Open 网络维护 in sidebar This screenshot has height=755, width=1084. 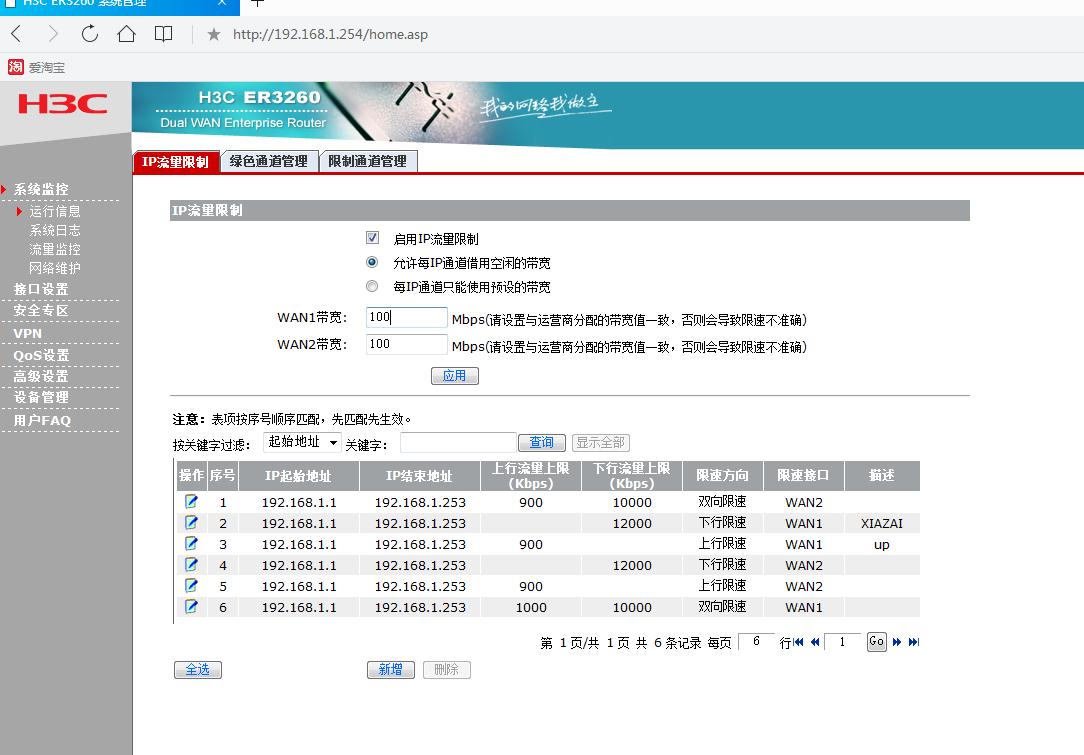[x=55, y=268]
